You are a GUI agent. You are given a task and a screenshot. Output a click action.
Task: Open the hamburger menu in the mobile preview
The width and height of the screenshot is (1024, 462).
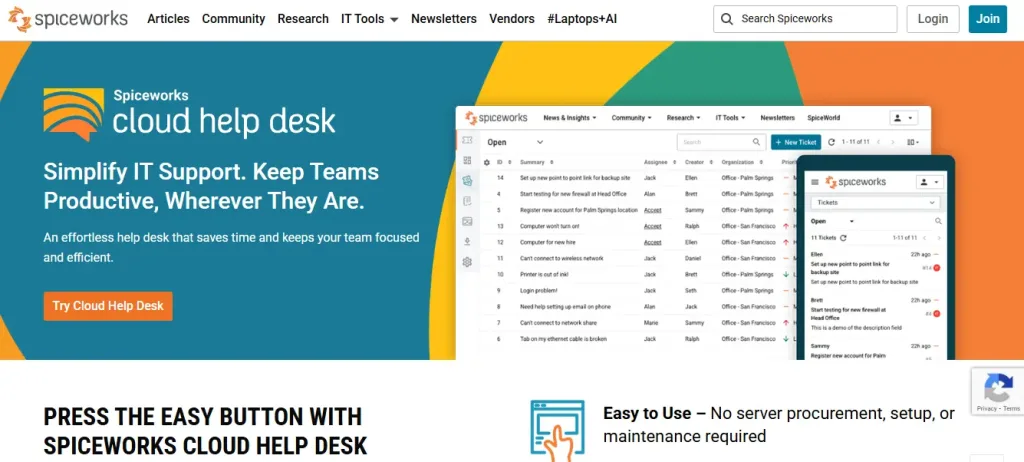[815, 182]
